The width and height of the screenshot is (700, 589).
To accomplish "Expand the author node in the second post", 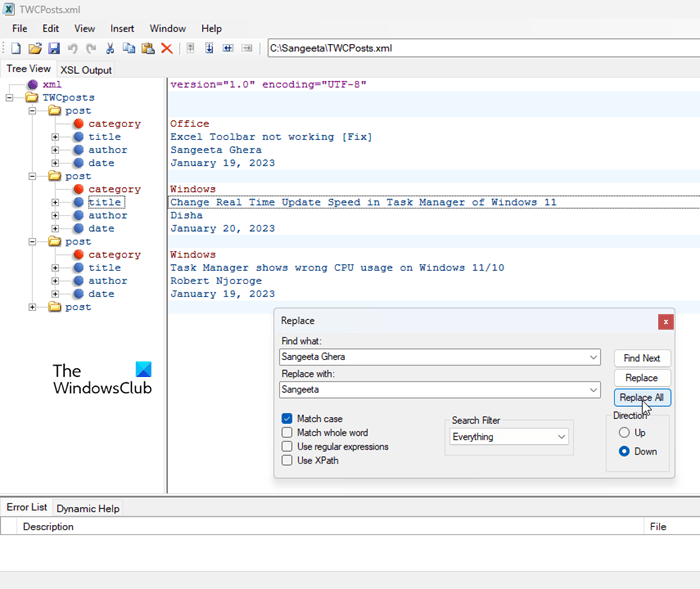I will [x=55, y=215].
